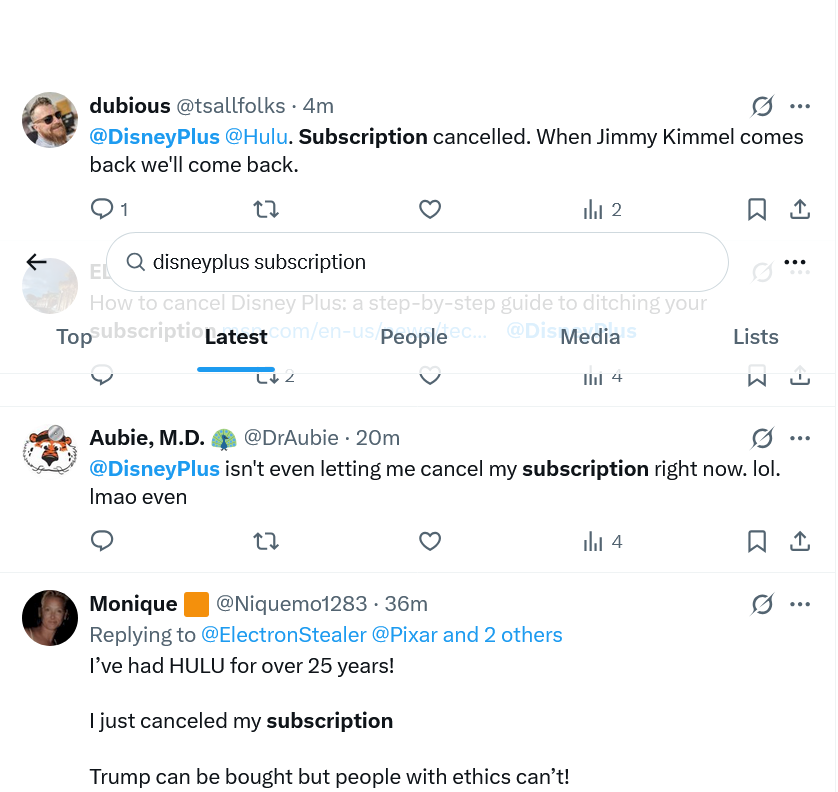Open more options on Aubie's tweet

pos(800,438)
